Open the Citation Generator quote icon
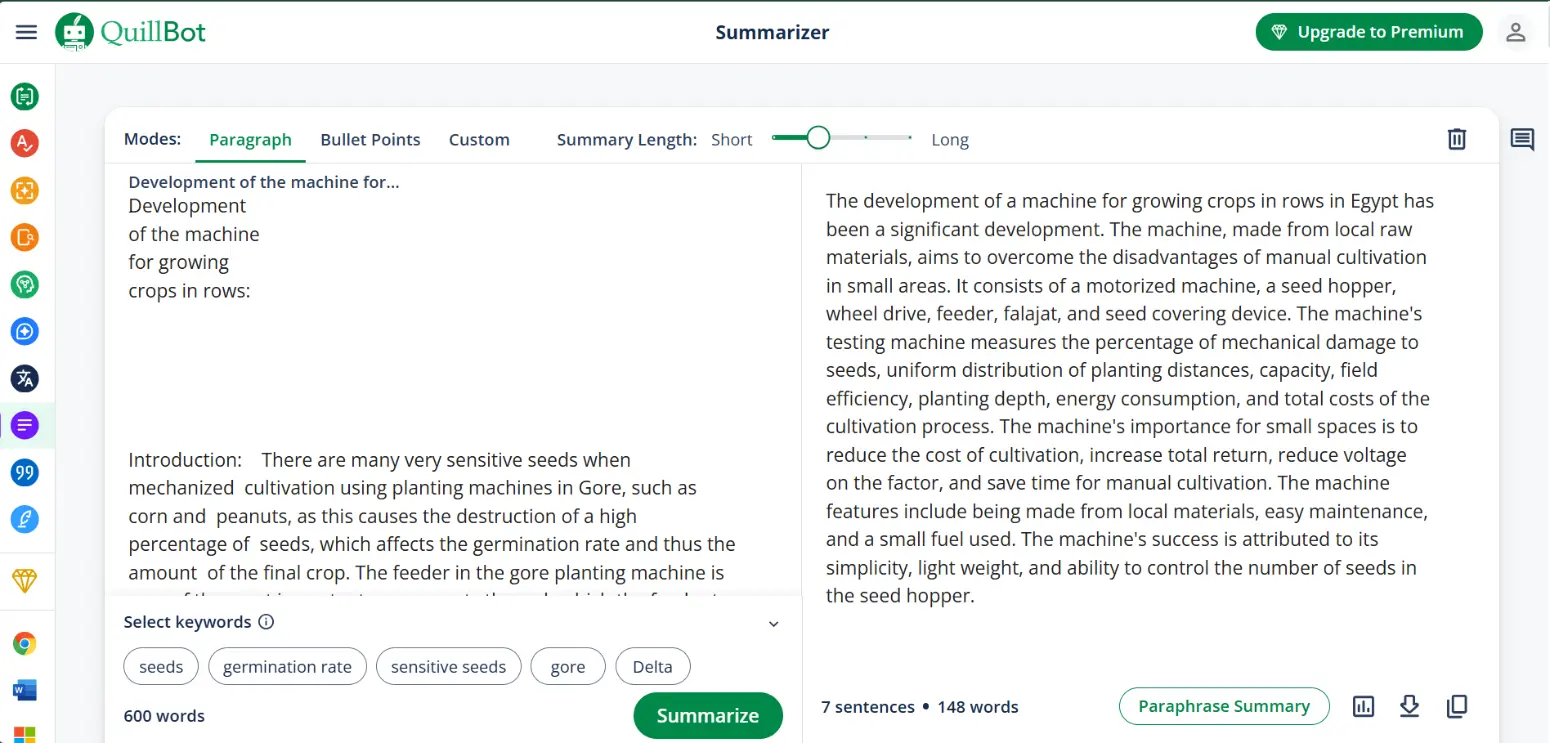 (25, 472)
